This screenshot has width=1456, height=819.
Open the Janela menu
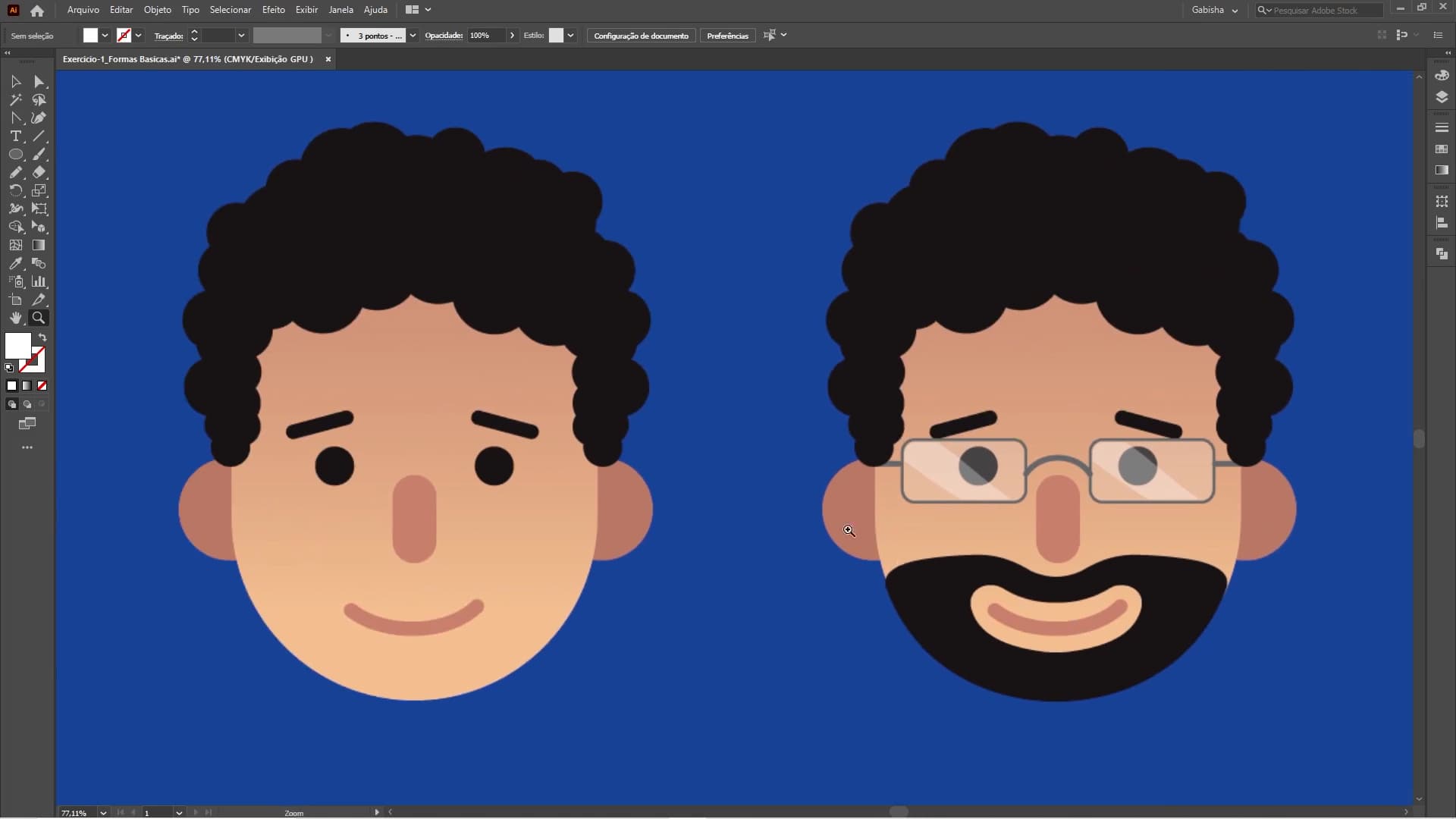340,10
